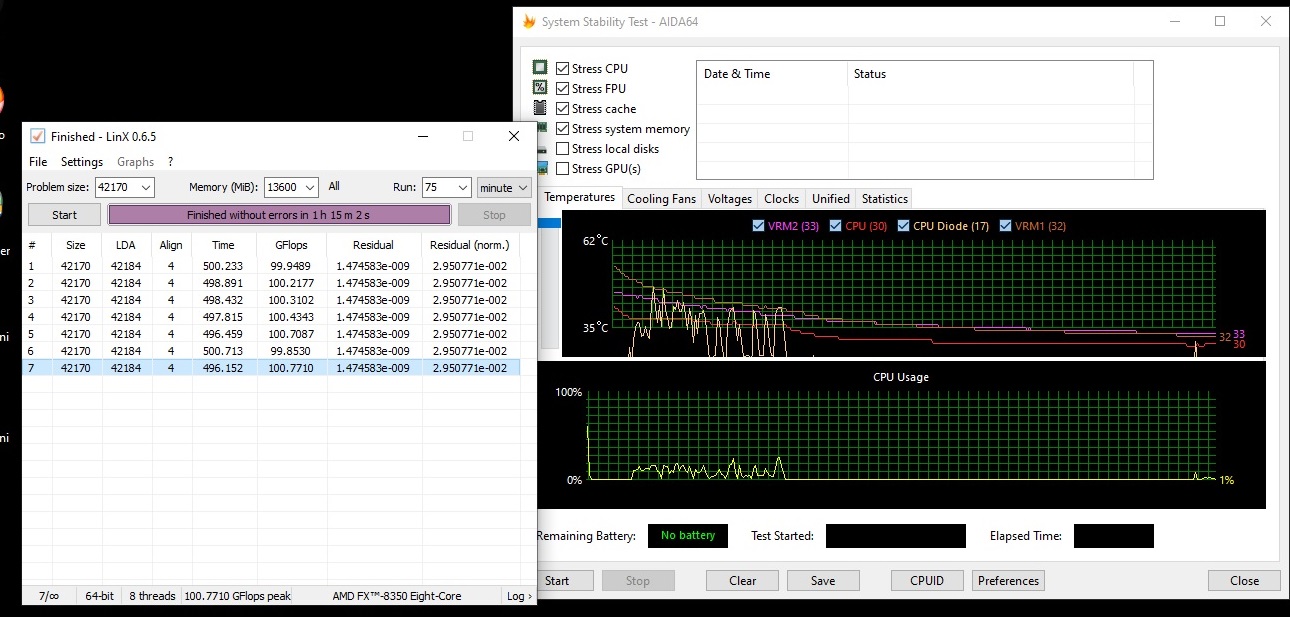Enable Stress GPU(s) checkbox
This screenshot has height=617, width=1290.
coord(562,169)
